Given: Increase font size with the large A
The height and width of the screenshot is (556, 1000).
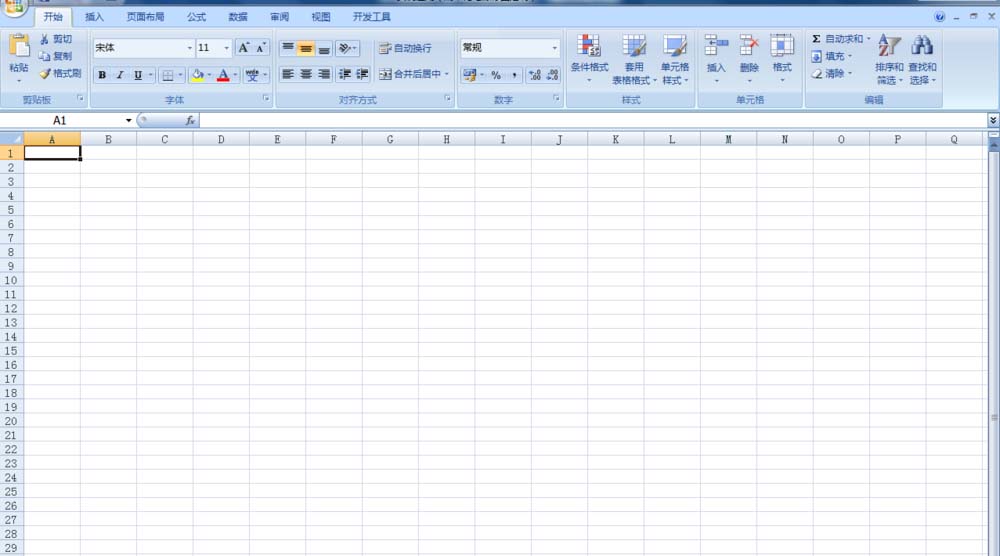Looking at the screenshot, I should coord(244,48).
